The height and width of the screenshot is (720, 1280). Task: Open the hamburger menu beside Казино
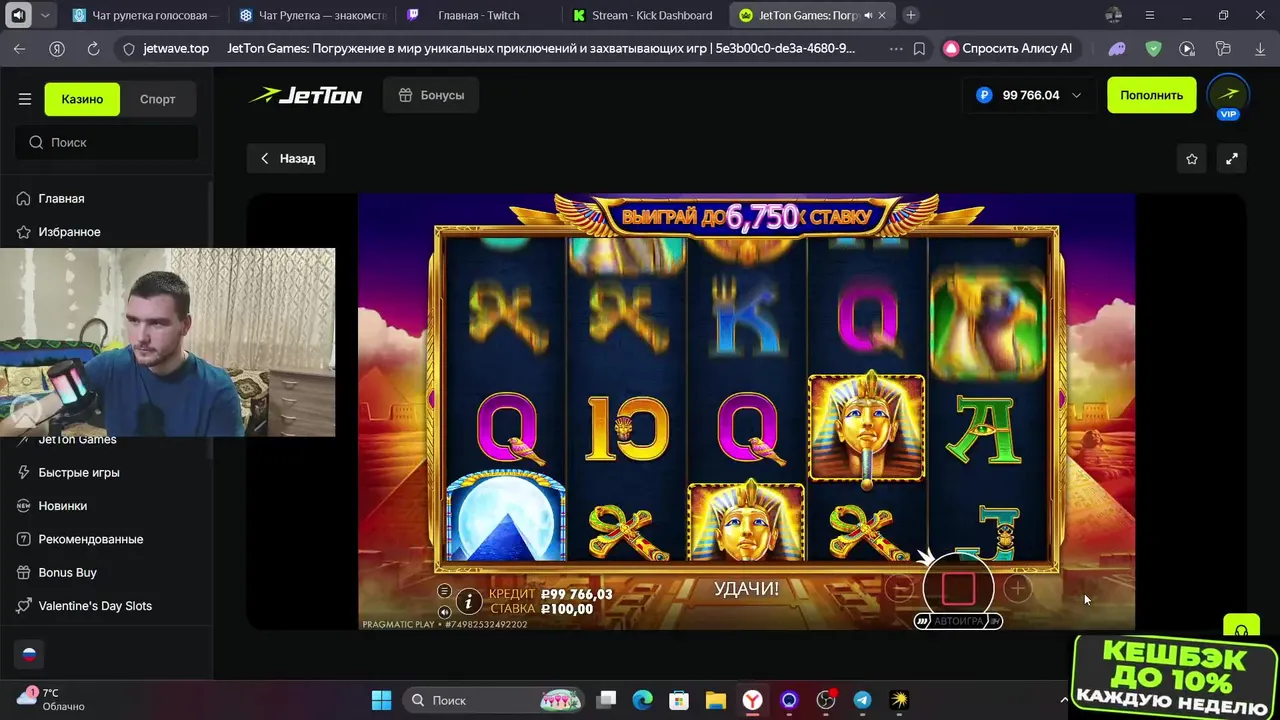point(25,99)
